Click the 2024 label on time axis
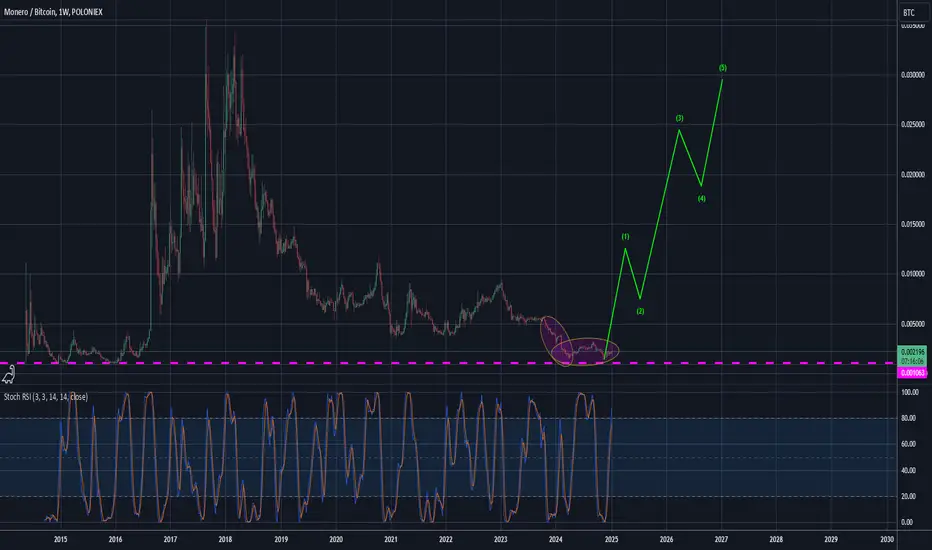 pyautogui.click(x=556, y=539)
